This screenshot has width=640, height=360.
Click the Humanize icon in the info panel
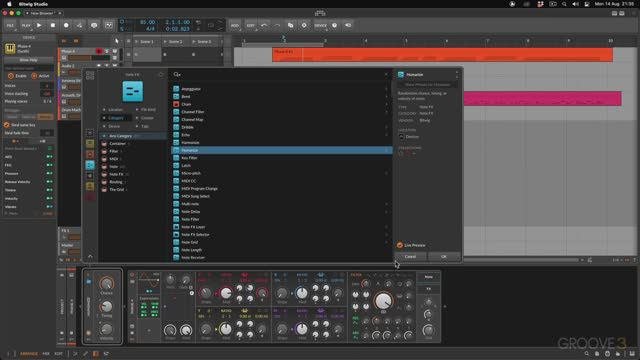401,74
